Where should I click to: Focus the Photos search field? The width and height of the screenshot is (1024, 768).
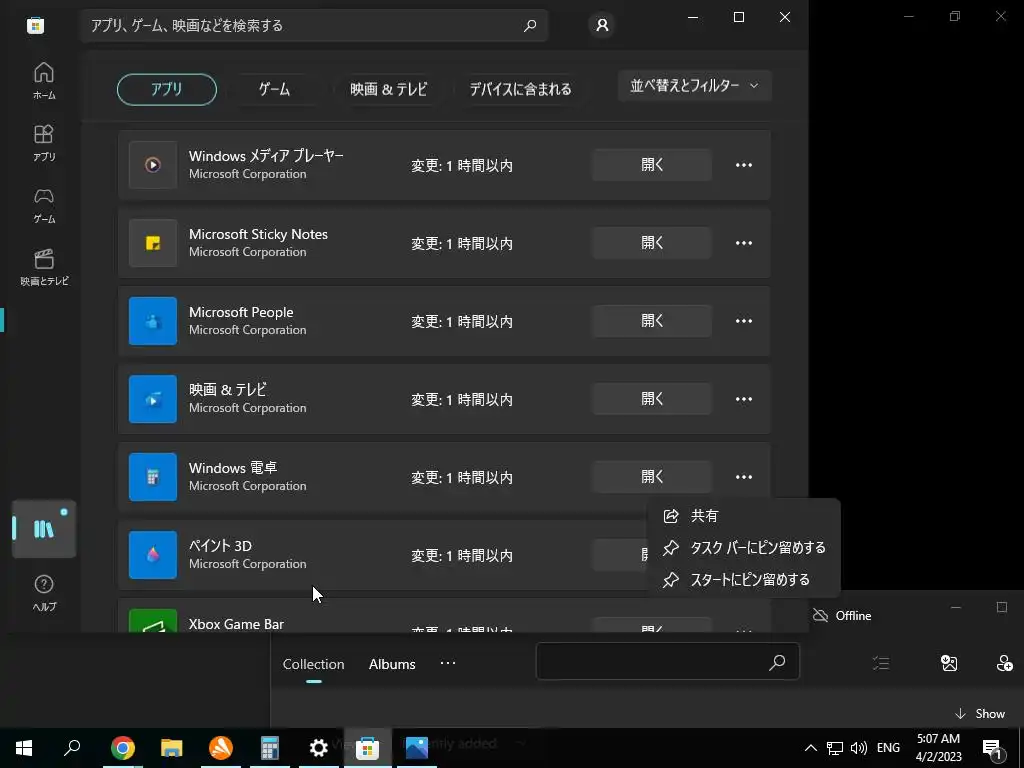(x=667, y=661)
